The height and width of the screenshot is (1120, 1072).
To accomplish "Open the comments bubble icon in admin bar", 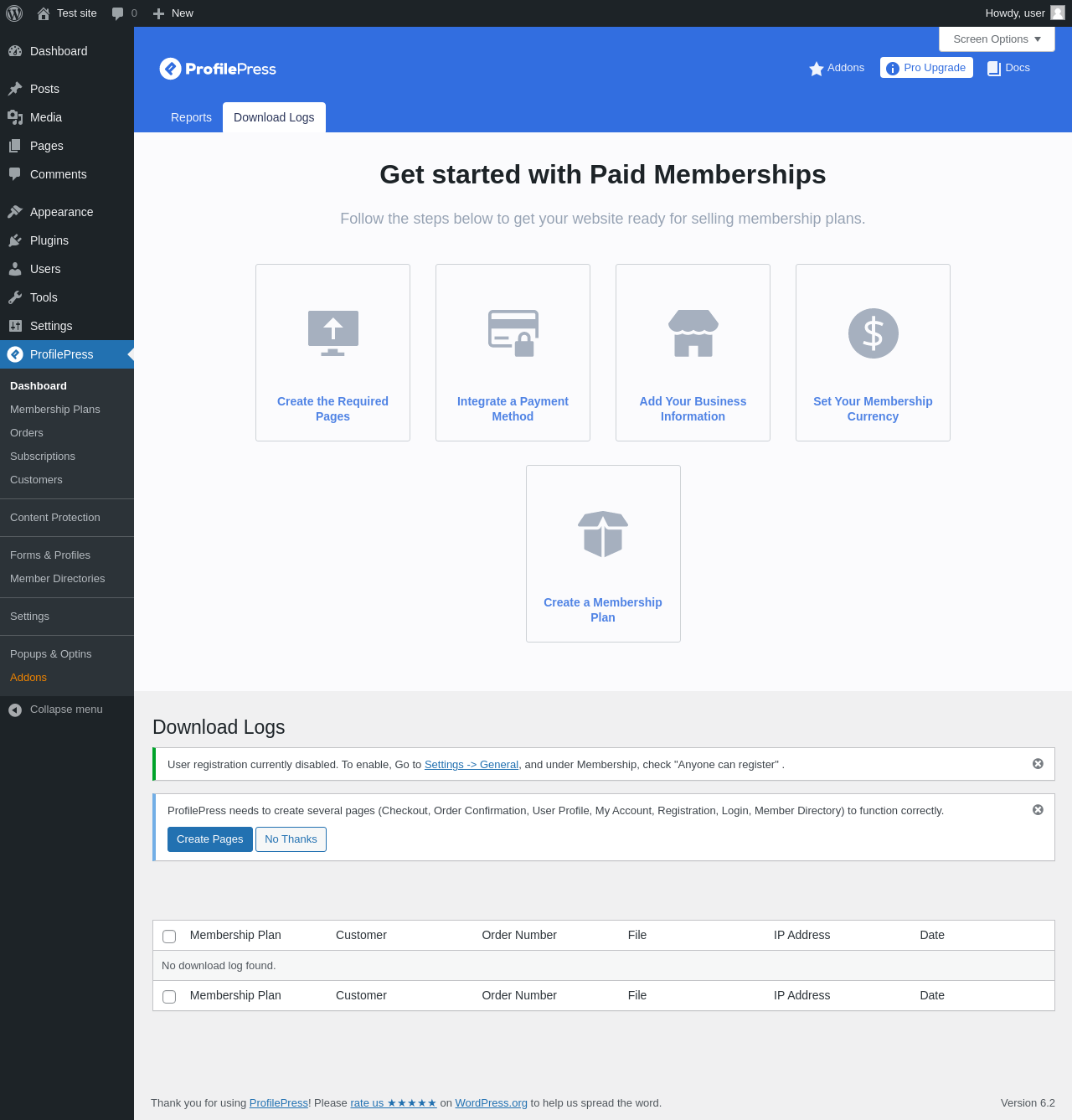I will (x=118, y=13).
